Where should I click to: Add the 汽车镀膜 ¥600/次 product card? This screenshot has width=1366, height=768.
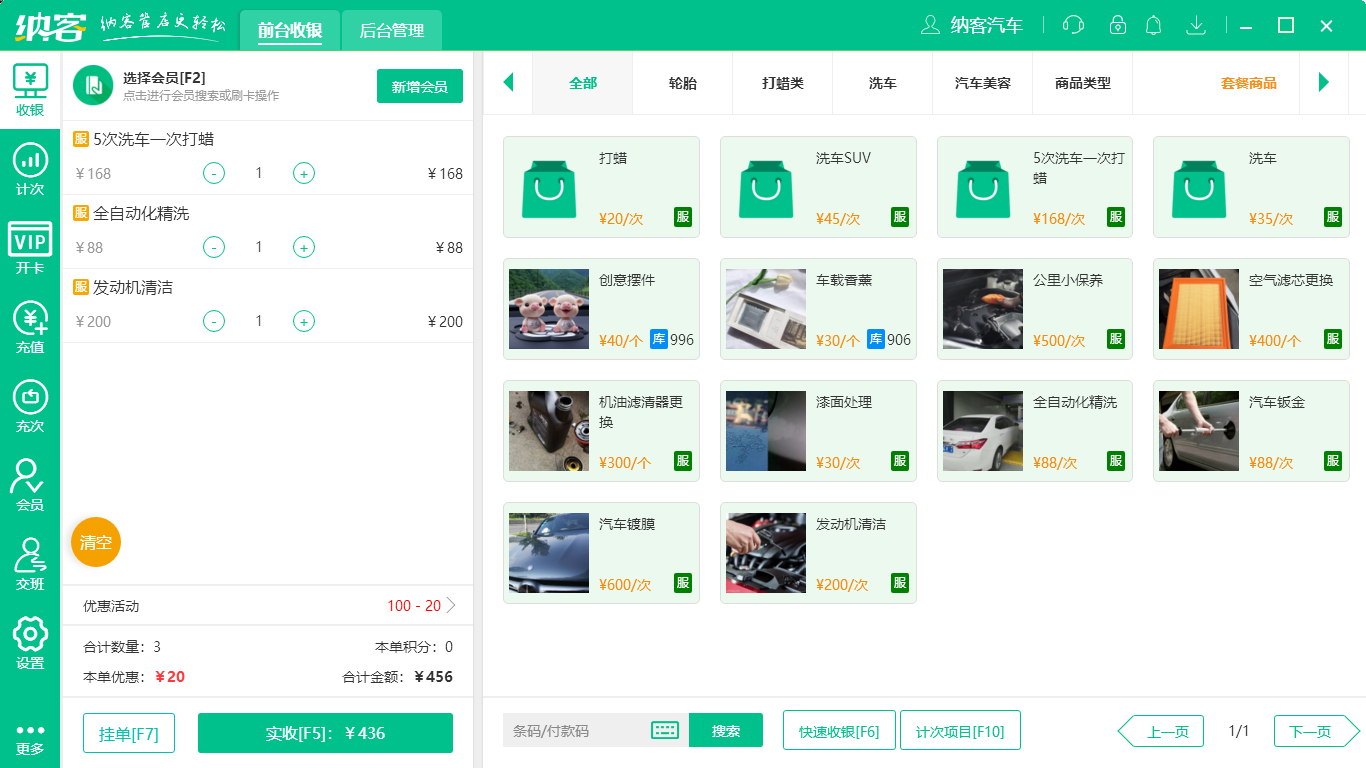click(x=601, y=553)
